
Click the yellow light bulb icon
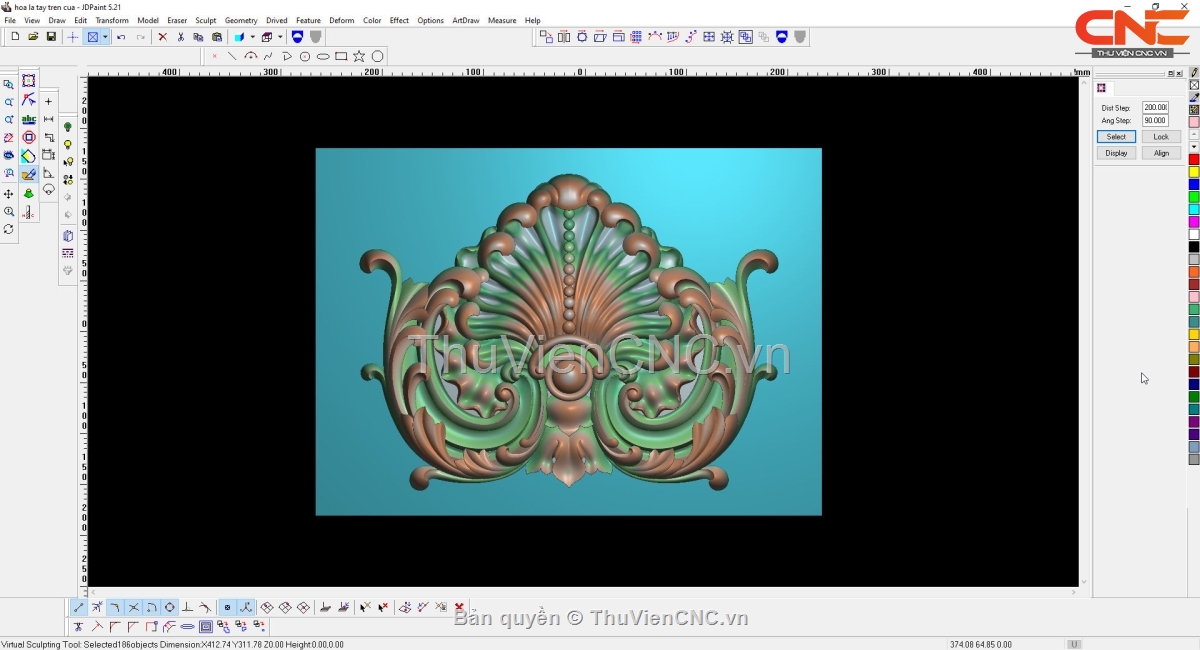pos(68,145)
